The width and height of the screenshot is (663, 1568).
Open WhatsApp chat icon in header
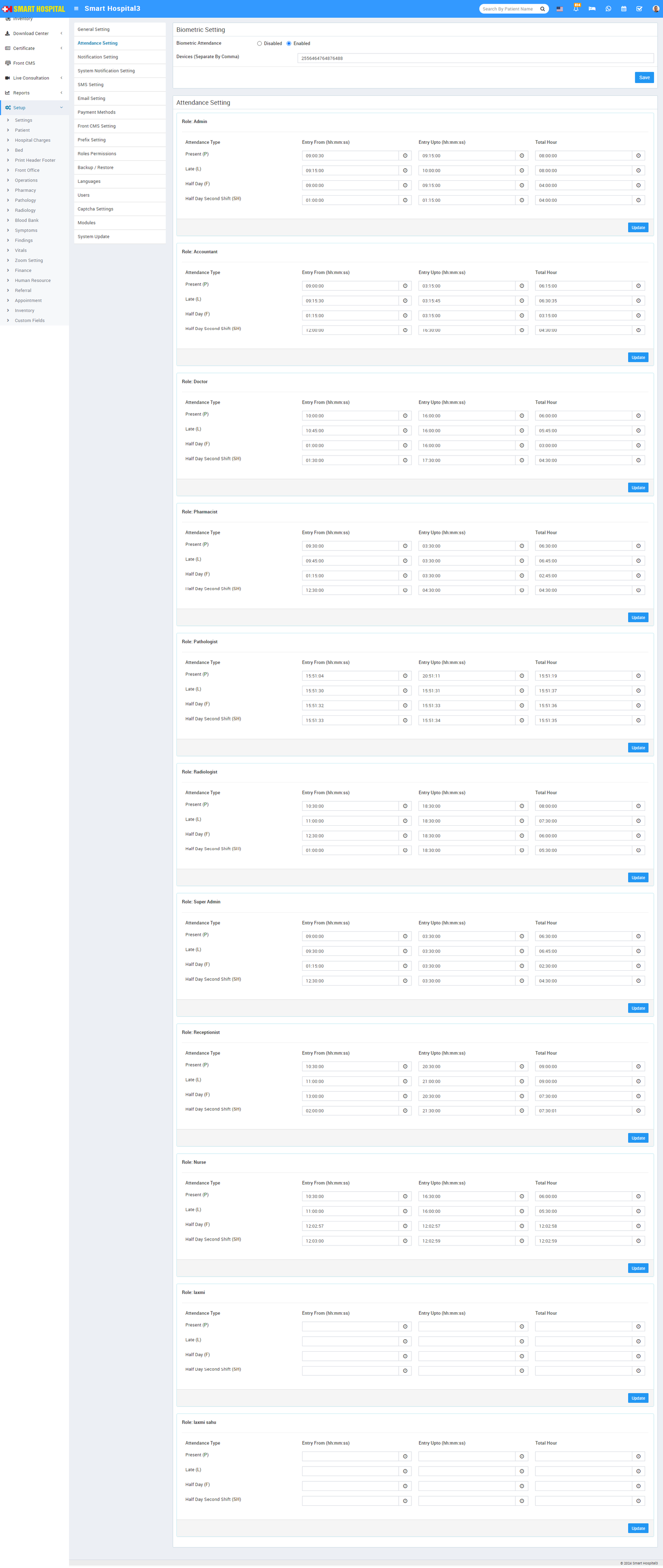coord(607,9)
